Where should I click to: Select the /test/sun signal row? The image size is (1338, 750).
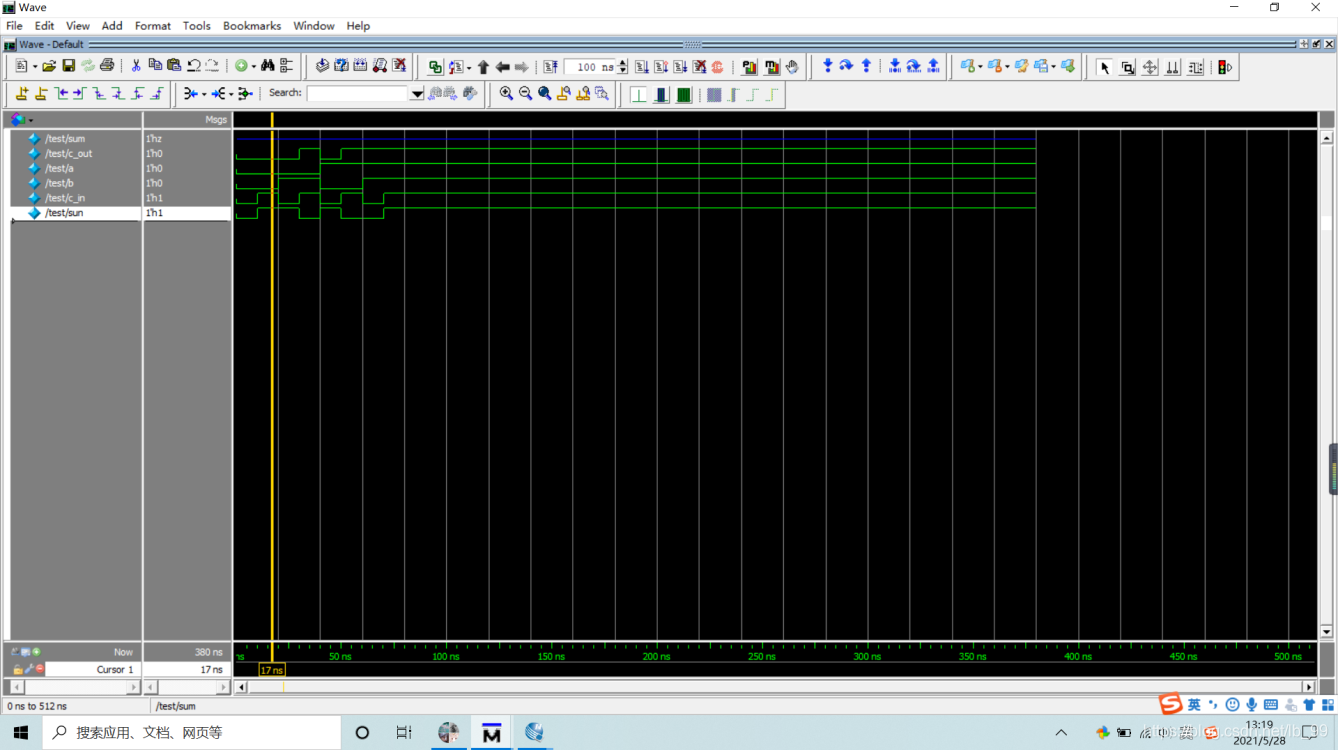[x=76, y=213]
